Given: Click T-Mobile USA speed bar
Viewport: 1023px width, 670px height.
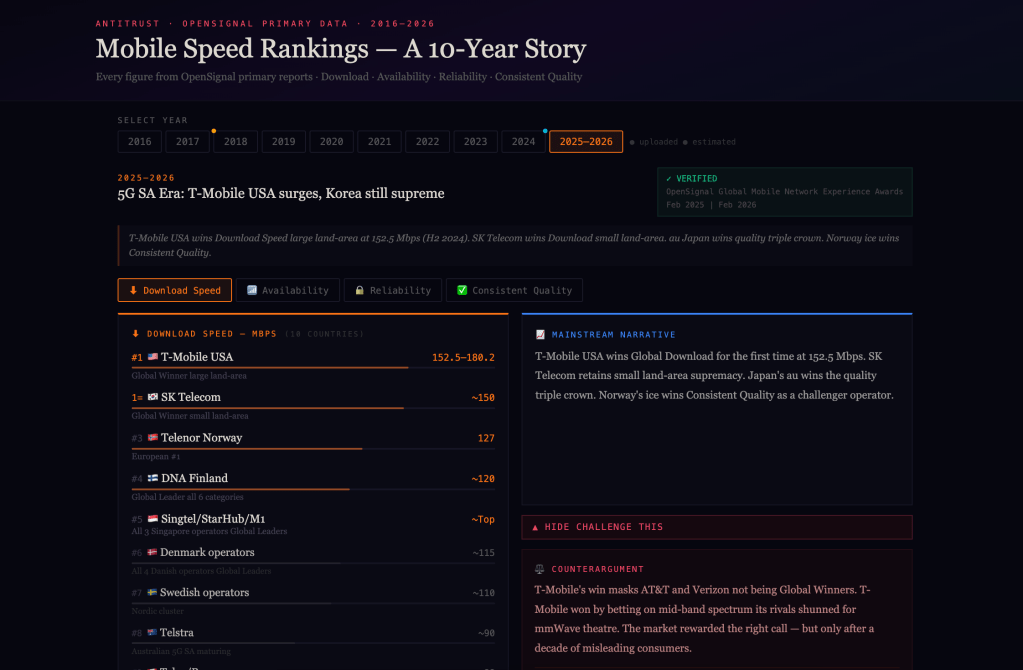Looking at the screenshot, I should 270,368.
